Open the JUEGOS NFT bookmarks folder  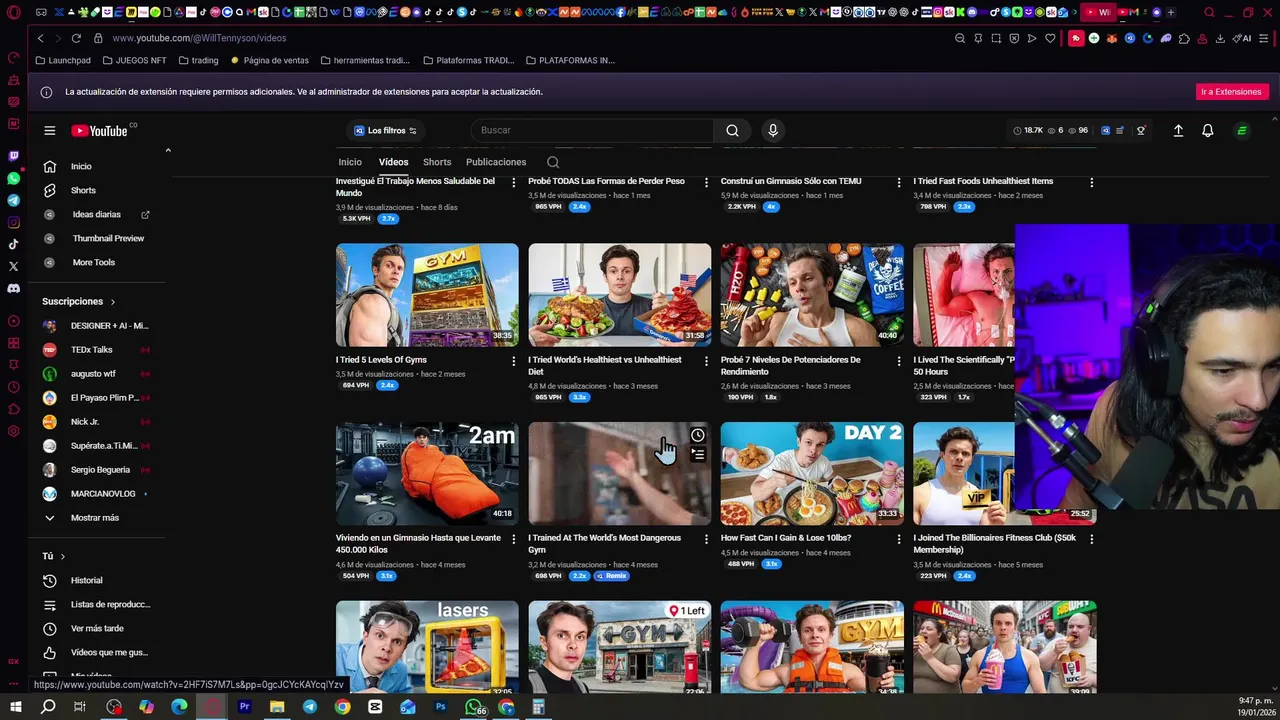pos(134,60)
